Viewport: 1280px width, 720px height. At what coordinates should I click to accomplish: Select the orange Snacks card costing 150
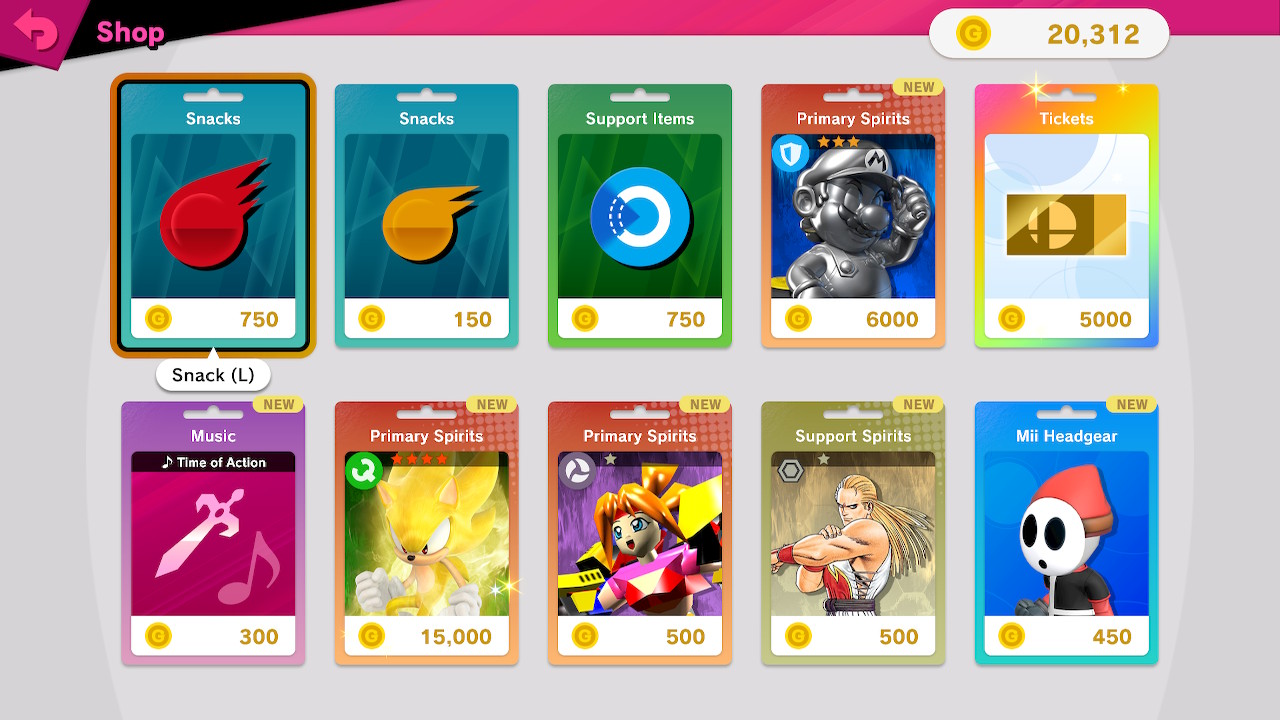(x=427, y=216)
